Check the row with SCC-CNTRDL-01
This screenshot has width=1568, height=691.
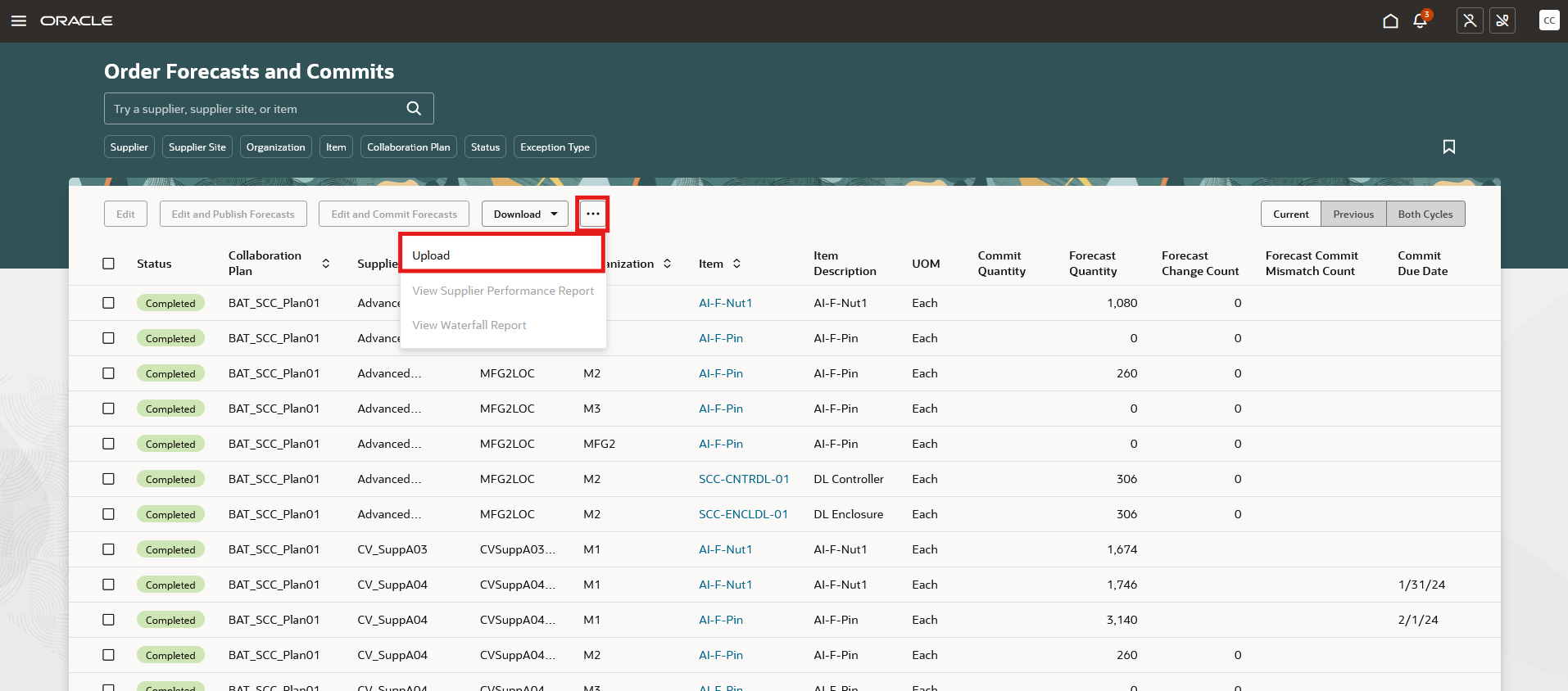point(108,479)
